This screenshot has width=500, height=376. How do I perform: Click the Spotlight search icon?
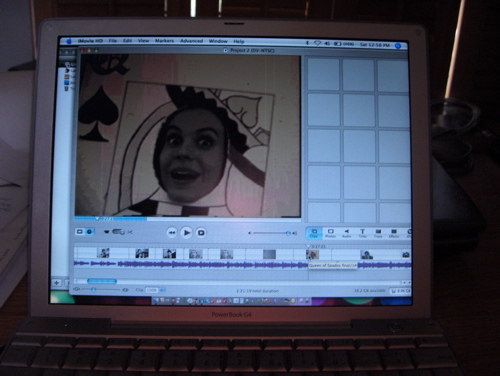tap(398, 46)
